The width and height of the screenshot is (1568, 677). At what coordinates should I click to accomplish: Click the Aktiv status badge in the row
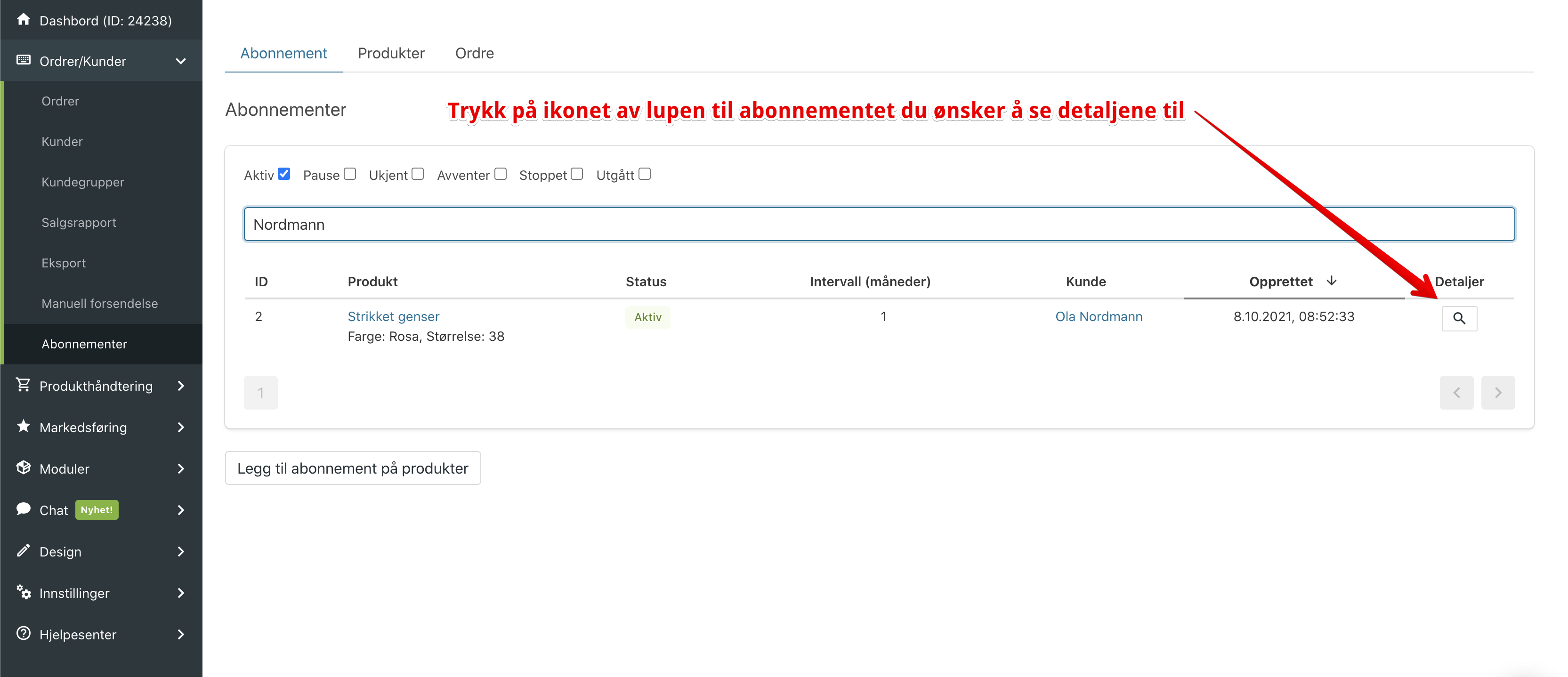(x=647, y=317)
